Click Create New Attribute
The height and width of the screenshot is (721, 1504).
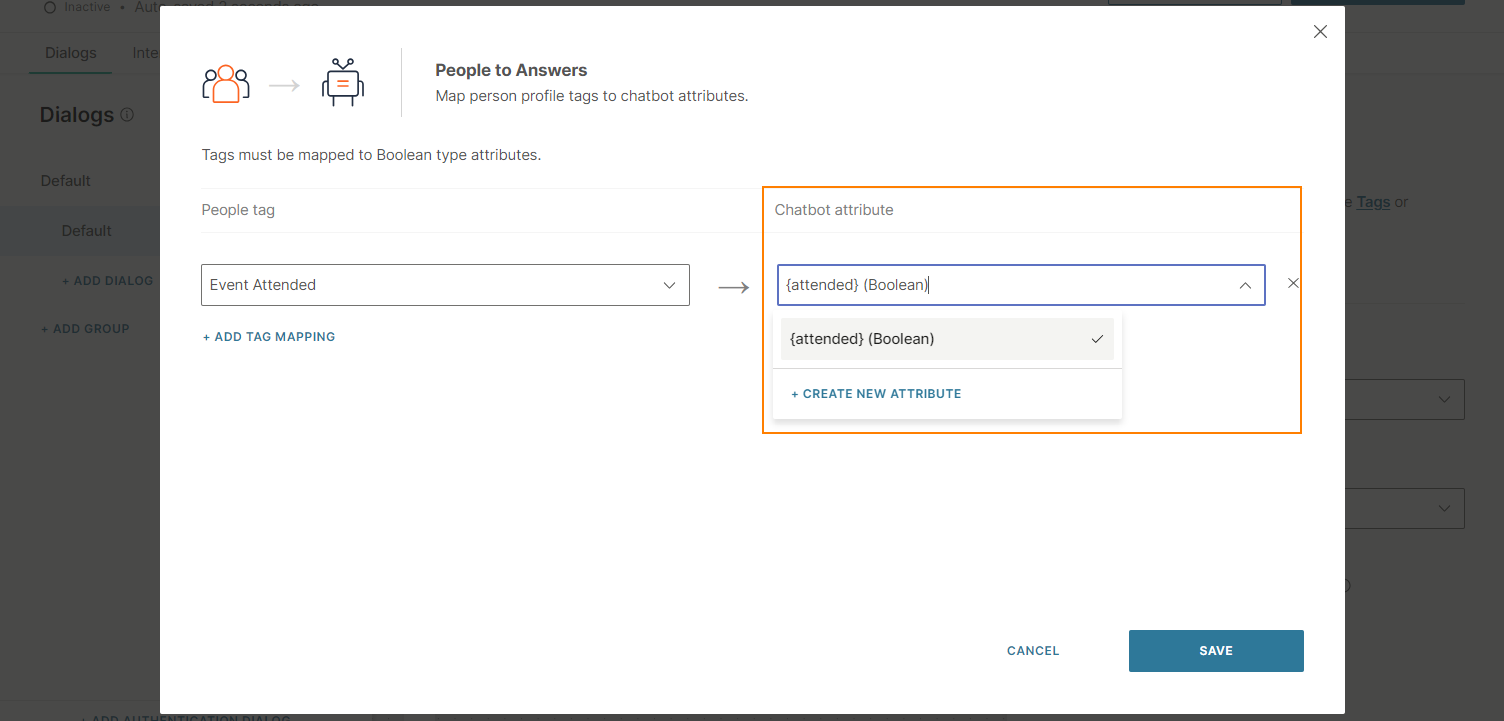click(x=876, y=394)
